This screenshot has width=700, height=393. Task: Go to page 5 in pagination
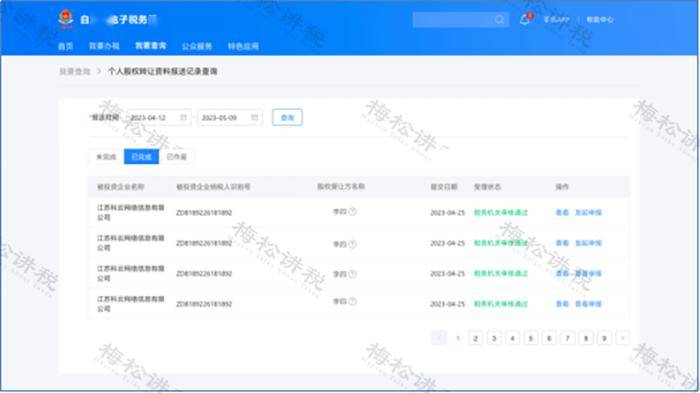pyautogui.click(x=531, y=338)
